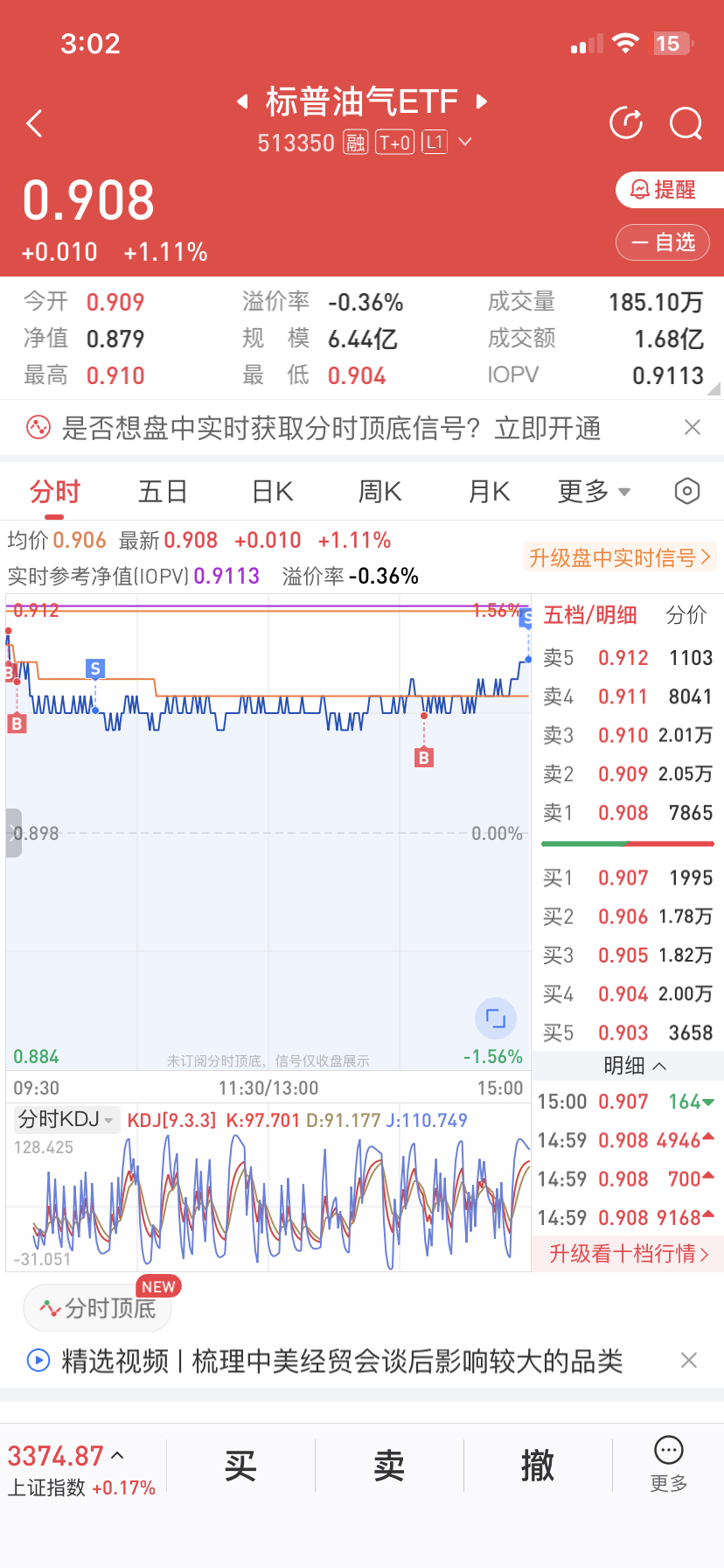Select the 分价 tab

[x=686, y=615]
